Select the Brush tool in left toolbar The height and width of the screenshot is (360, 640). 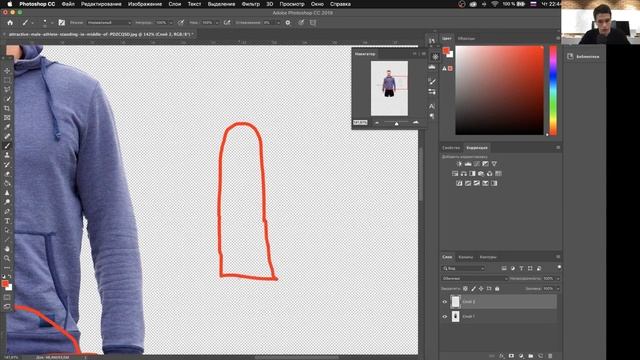click(7, 146)
